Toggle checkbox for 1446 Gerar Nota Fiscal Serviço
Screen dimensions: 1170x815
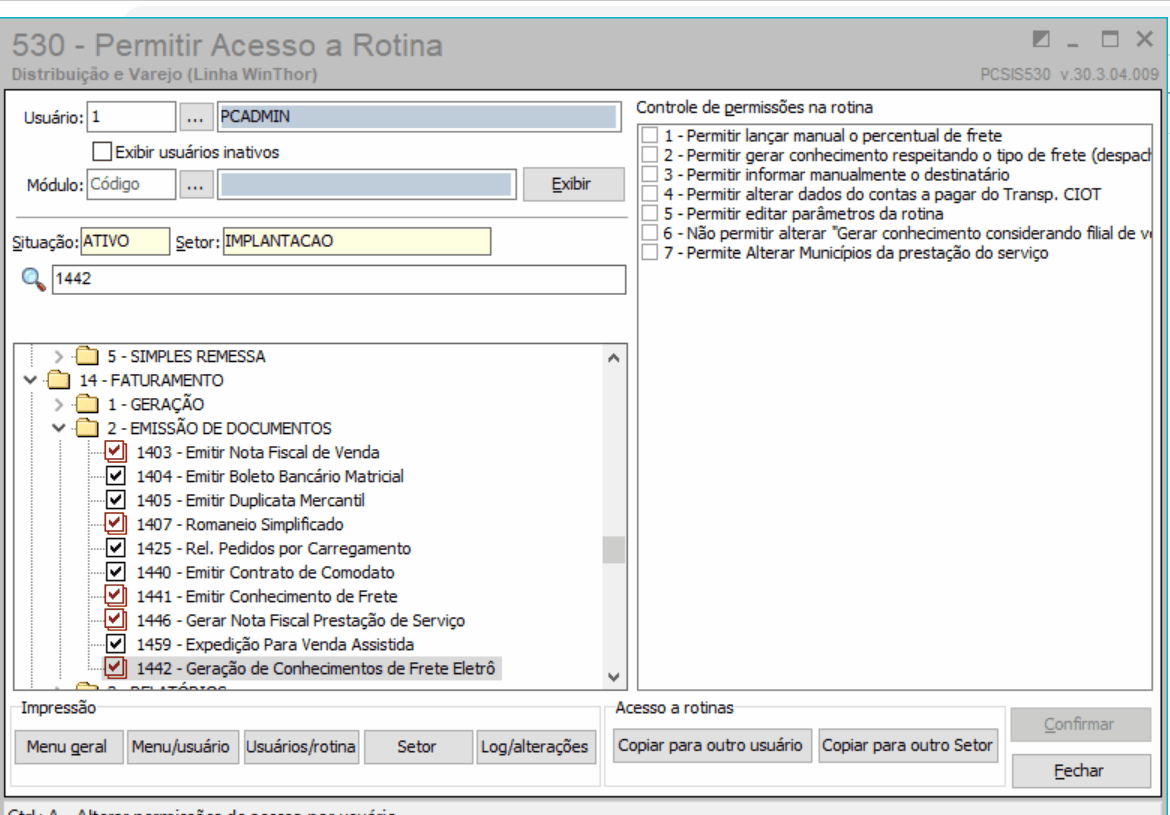click(115, 619)
